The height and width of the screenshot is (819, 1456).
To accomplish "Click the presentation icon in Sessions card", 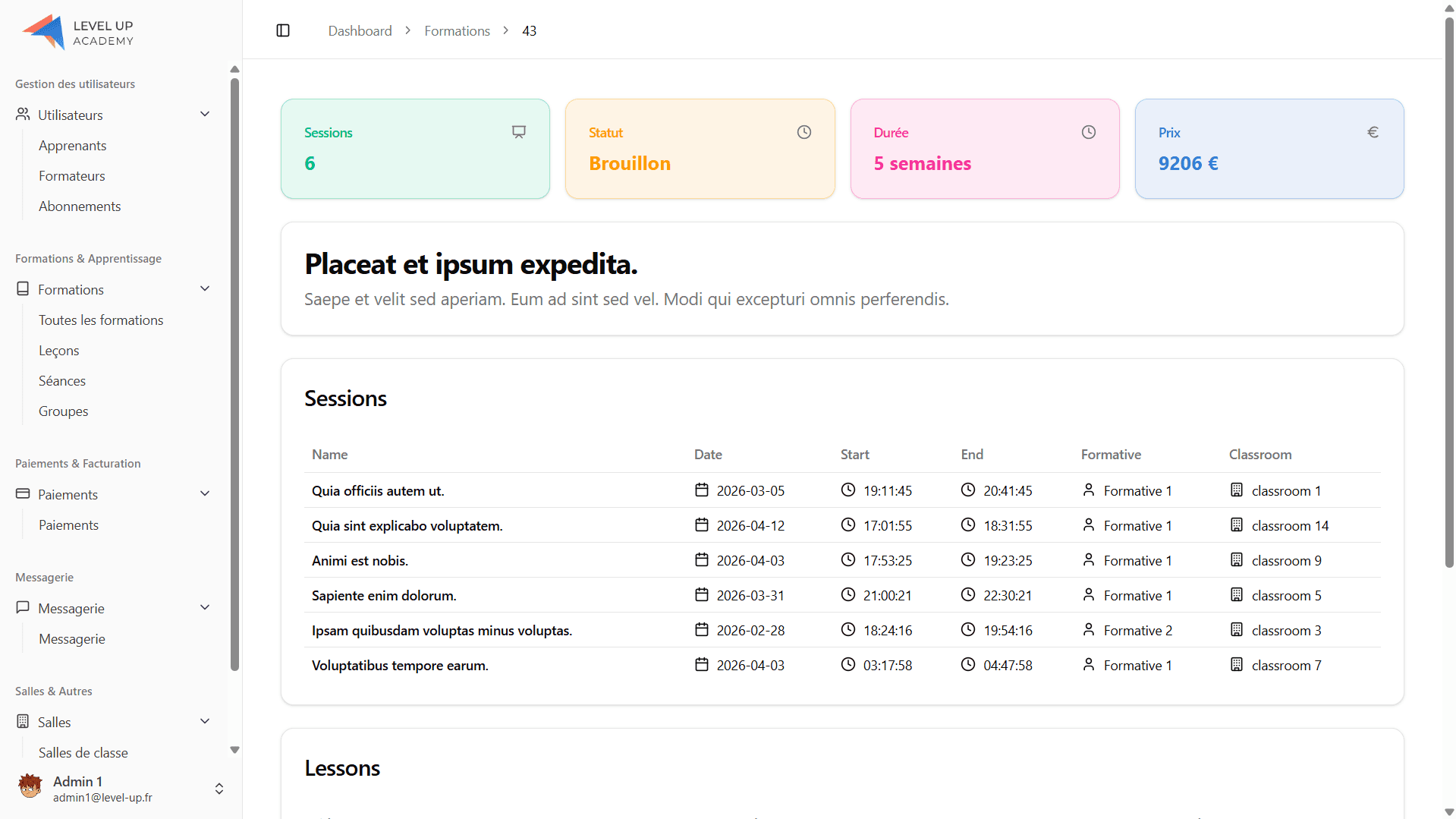I will click(x=519, y=132).
